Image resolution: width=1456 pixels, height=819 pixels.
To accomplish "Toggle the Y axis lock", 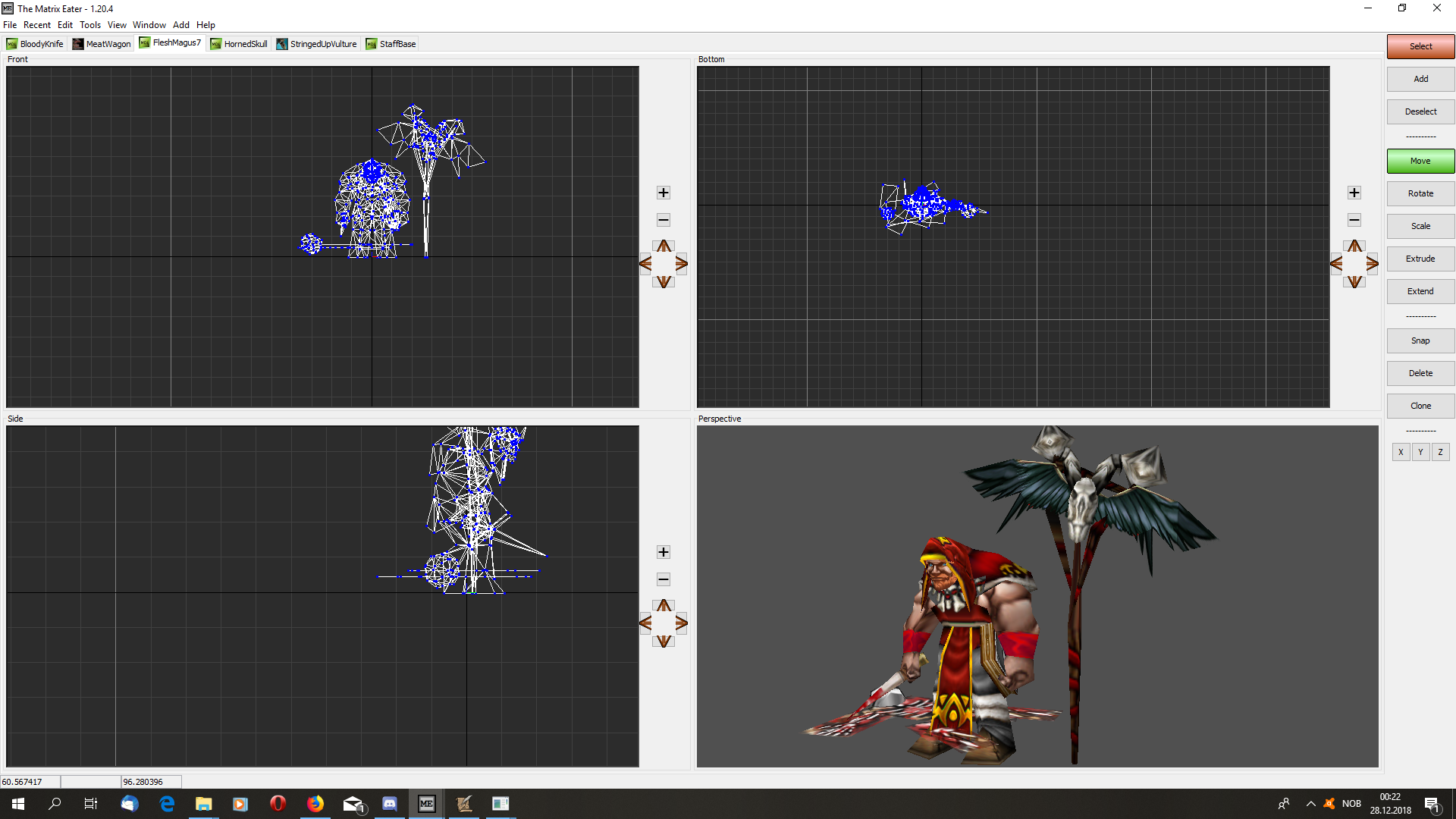I will pos(1420,452).
